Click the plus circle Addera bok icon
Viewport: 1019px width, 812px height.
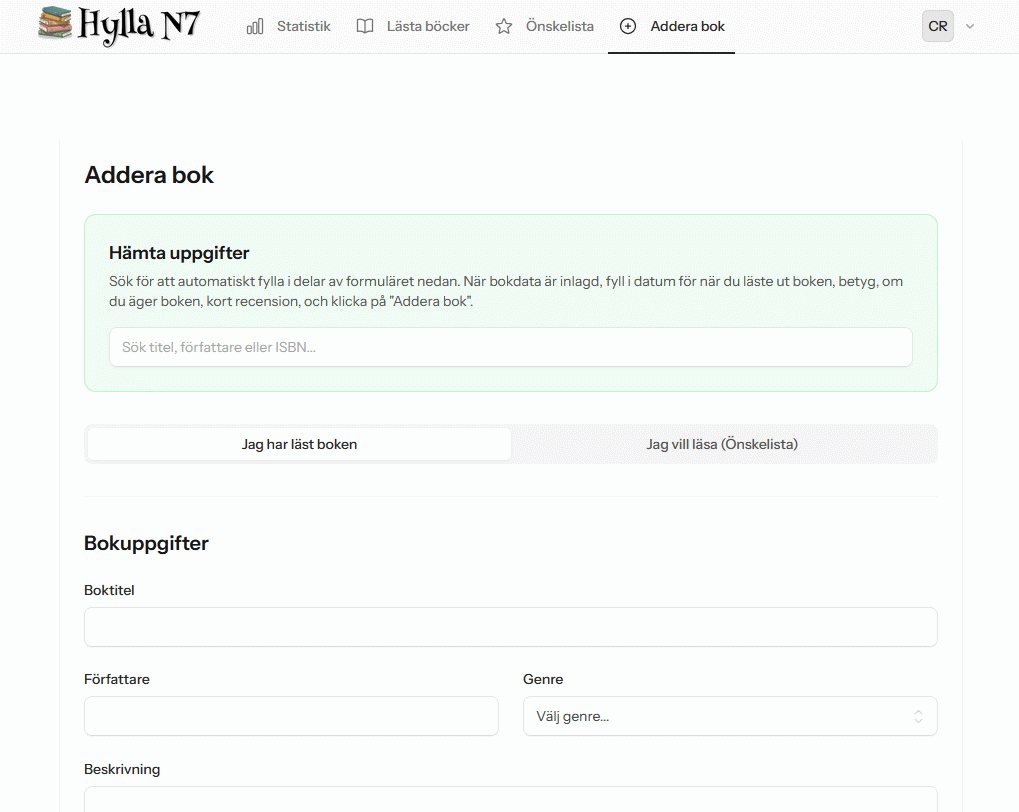click(628, 27)
